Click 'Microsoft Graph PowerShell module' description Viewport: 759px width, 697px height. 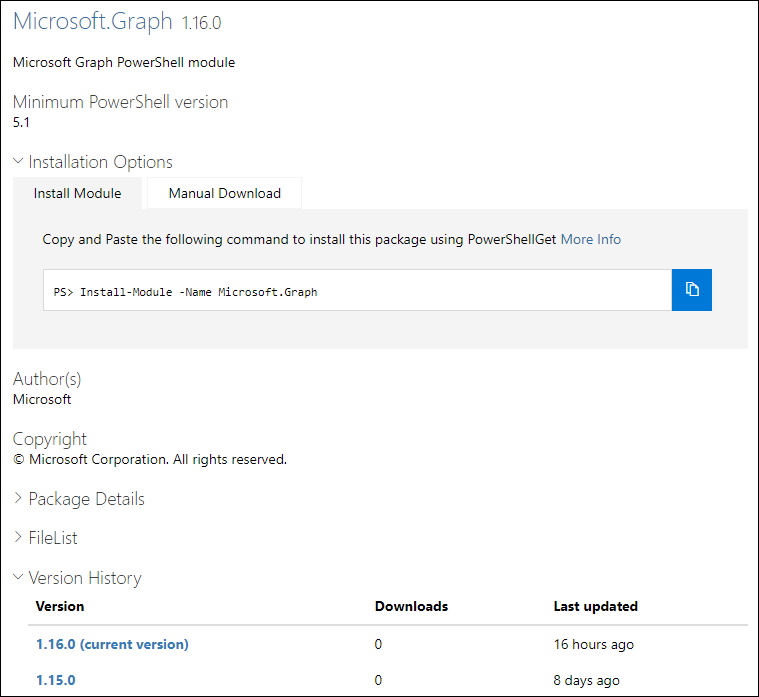coord(124,62)
